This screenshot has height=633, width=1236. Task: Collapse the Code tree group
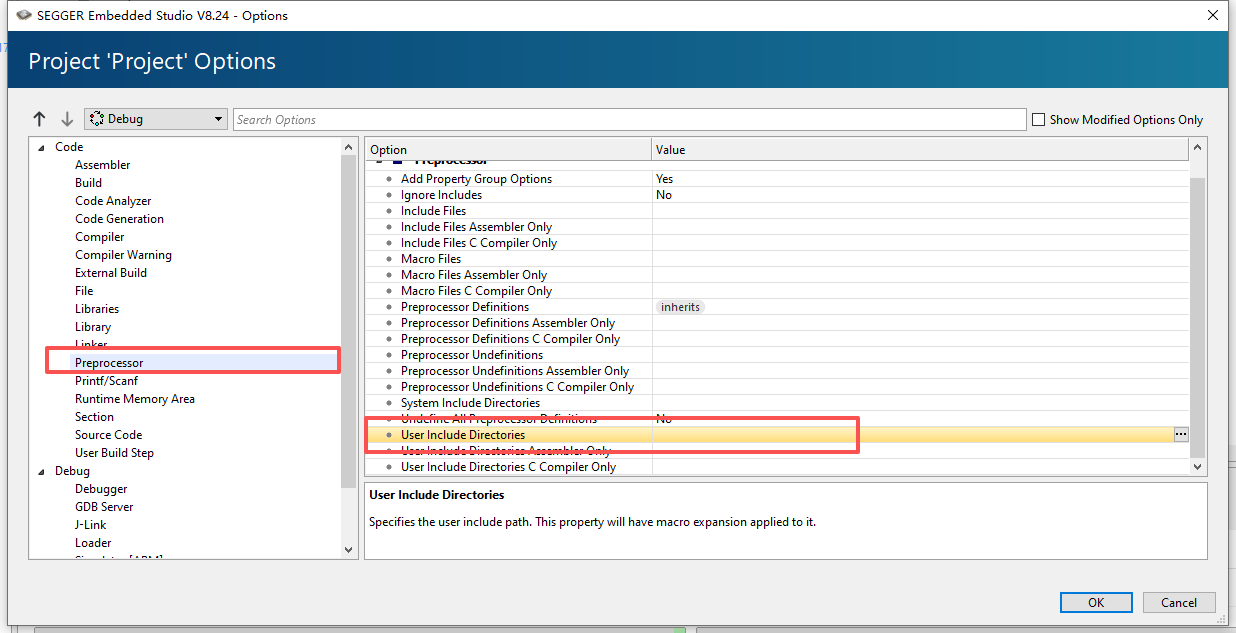[x=42, y=147]
